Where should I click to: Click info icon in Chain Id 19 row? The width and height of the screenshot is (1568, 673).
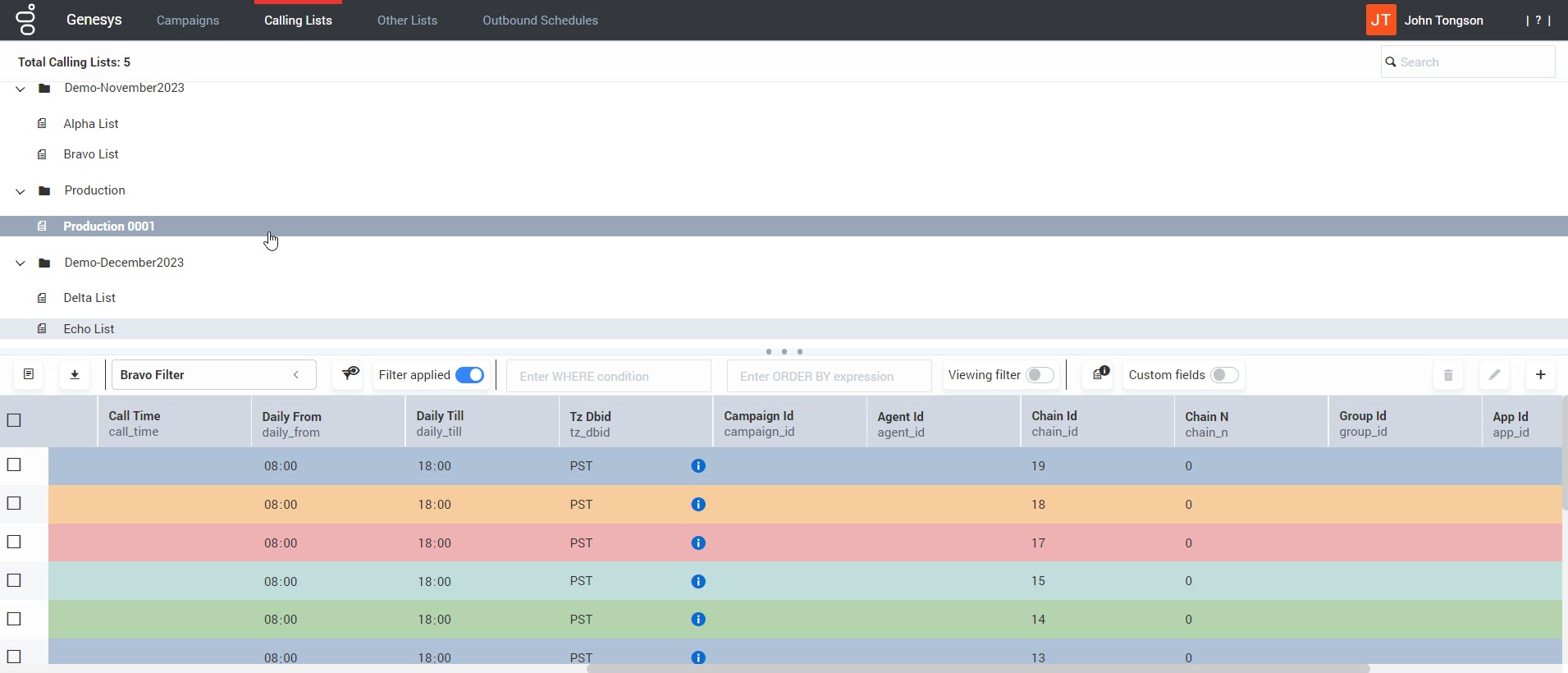click(x=698, y=466)
